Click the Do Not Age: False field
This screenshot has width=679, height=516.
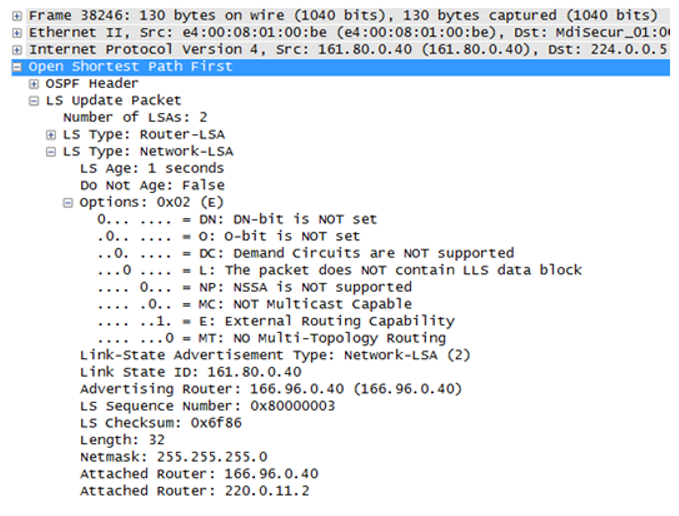[x=152, y=185]
